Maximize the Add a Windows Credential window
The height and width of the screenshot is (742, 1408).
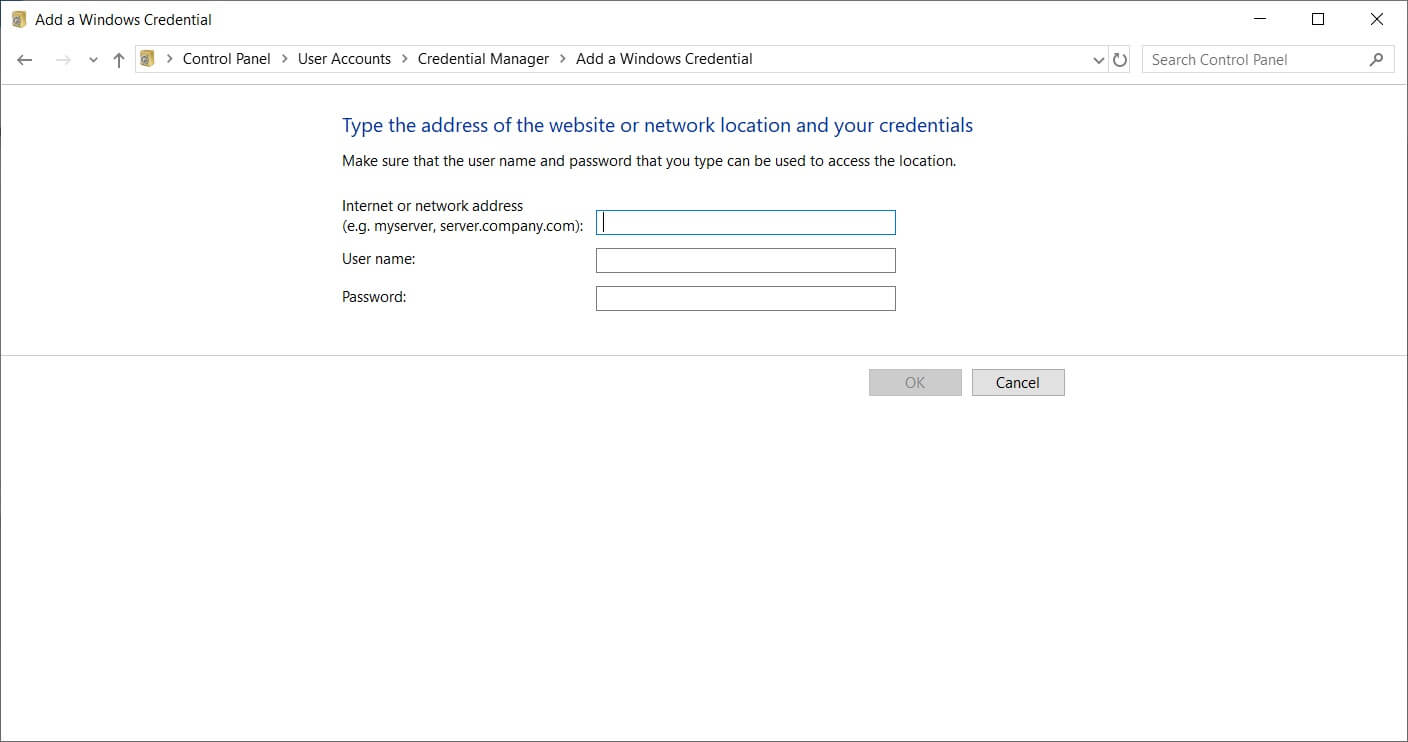point(1318,19)
